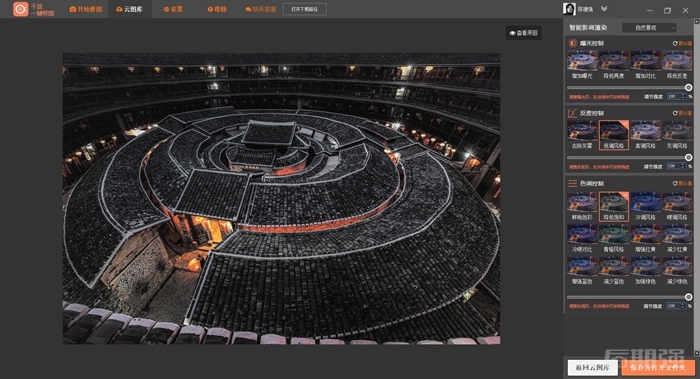
Task: Reset exposure control to default
Action: point(682,43)
